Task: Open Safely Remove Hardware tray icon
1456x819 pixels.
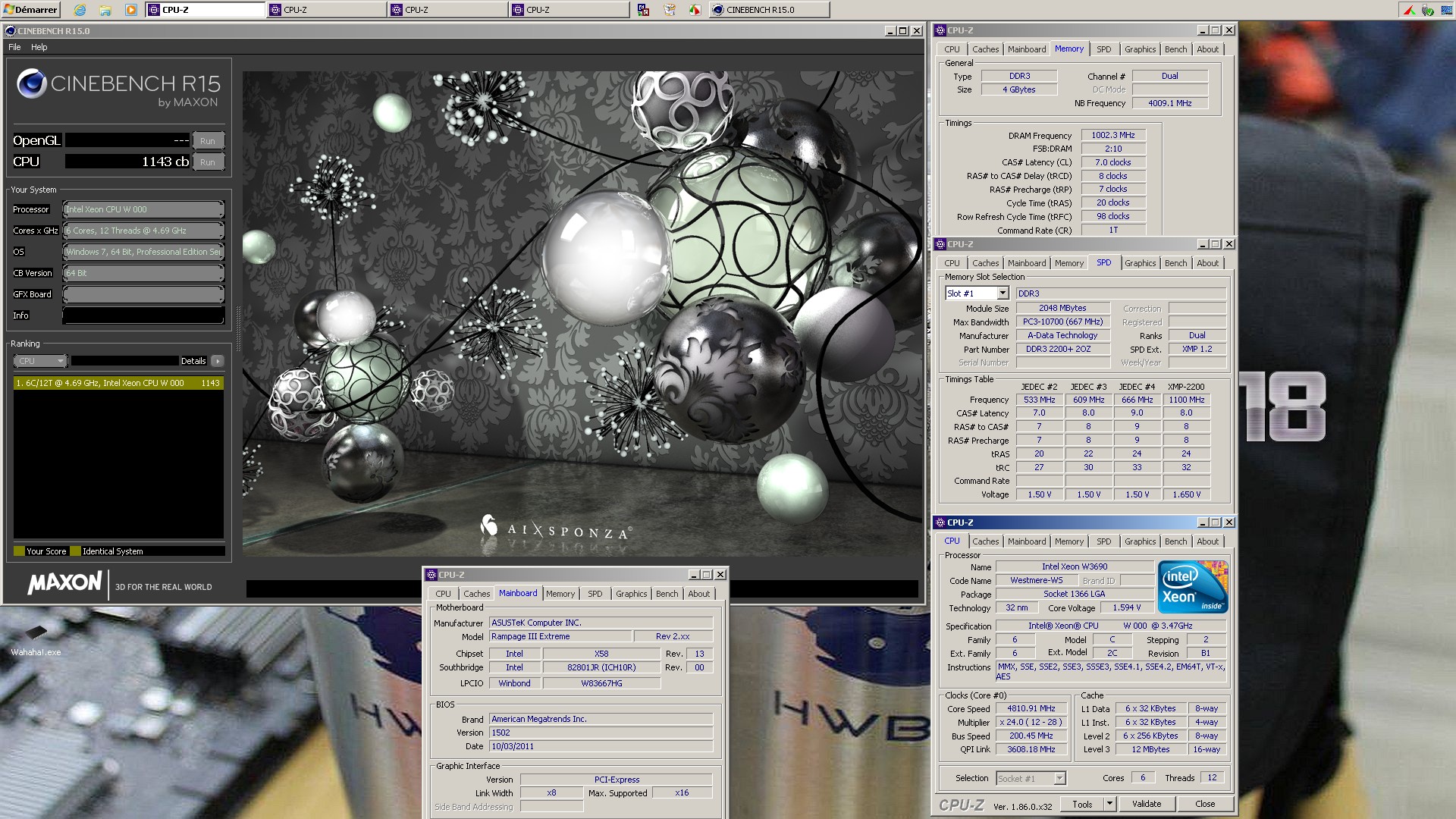Action: click(1427, 10)
